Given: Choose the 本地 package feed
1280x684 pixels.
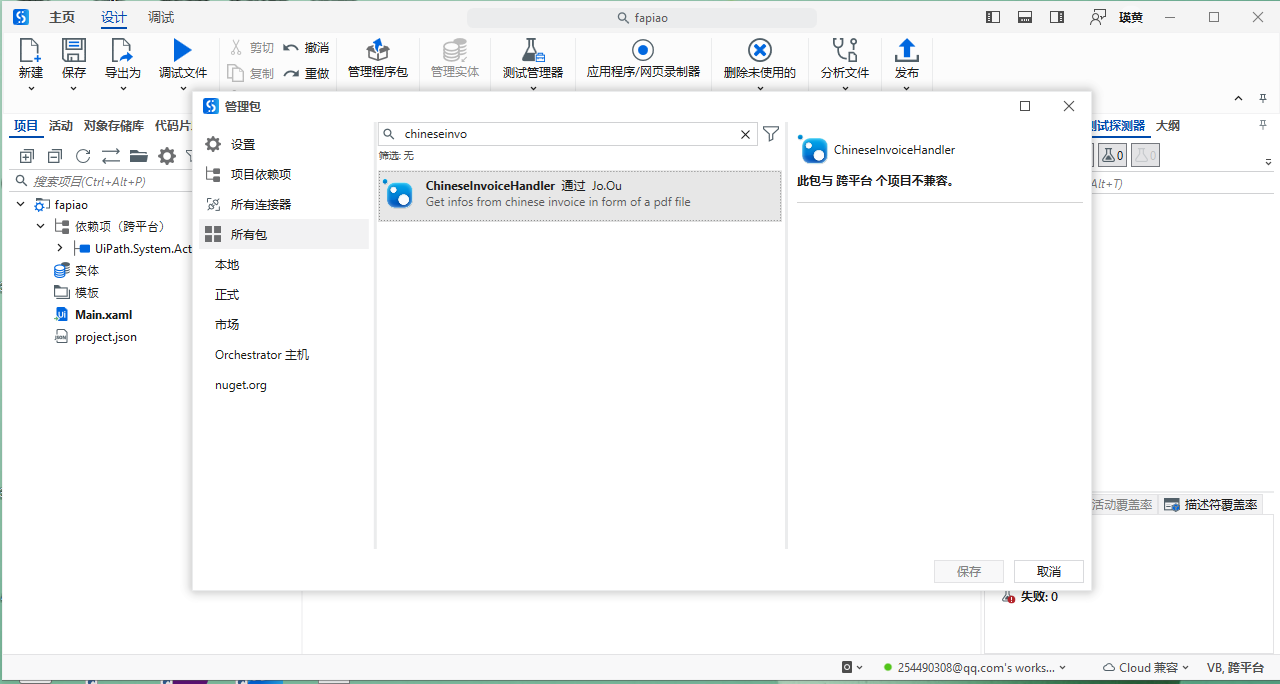Looking at the screenshot, I should 227,265.
